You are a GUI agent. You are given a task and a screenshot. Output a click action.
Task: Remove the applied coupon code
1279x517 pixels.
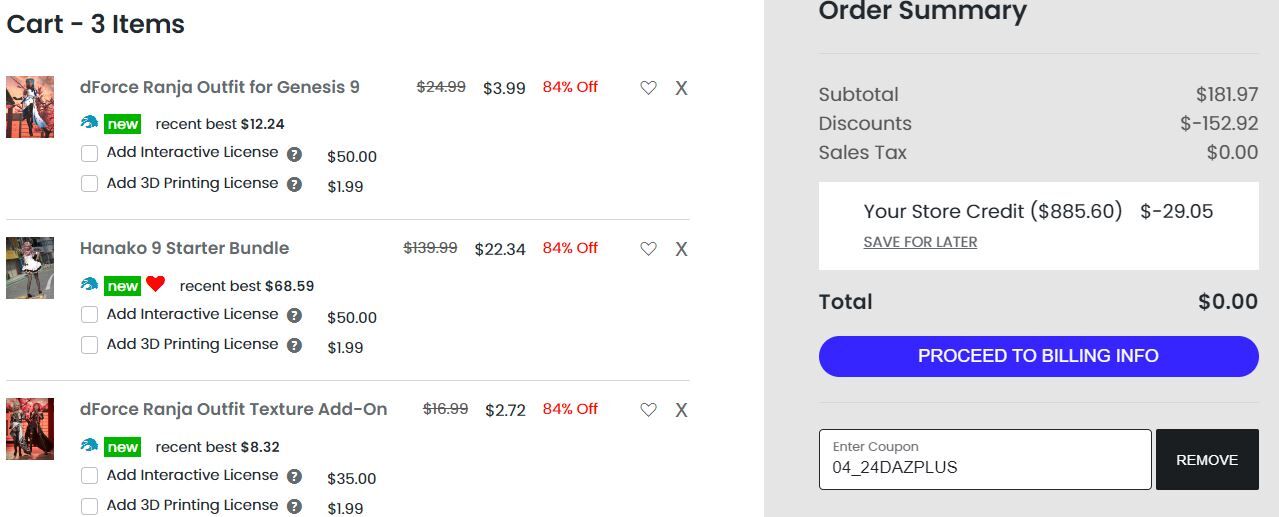(x=1207, y=460)
